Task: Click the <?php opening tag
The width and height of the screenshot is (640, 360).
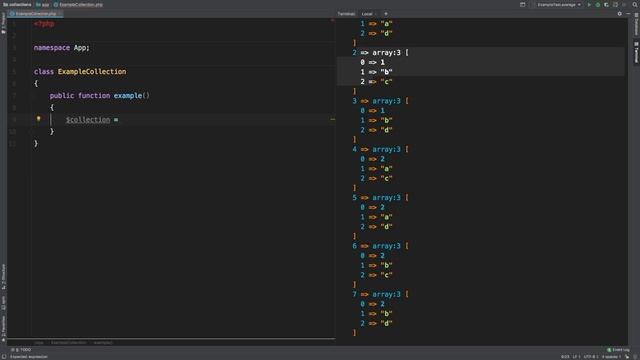Action: point(44,24)
